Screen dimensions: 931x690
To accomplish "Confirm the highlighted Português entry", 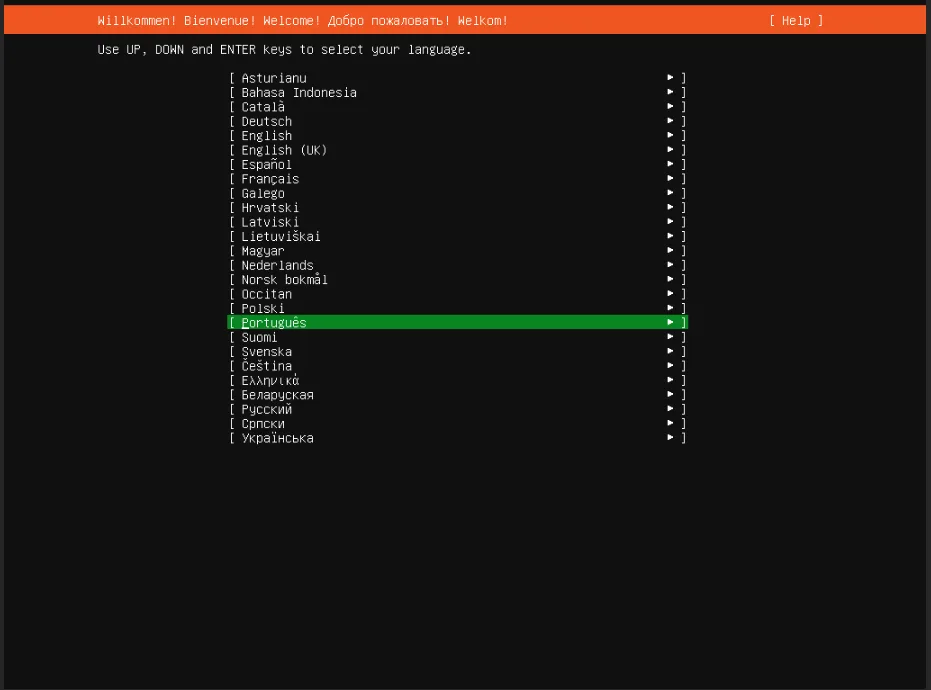I will 457,322.
